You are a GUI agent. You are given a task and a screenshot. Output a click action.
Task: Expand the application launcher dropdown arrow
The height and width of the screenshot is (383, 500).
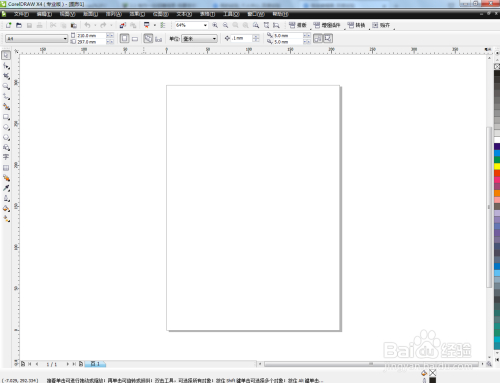tap(155, 25)
